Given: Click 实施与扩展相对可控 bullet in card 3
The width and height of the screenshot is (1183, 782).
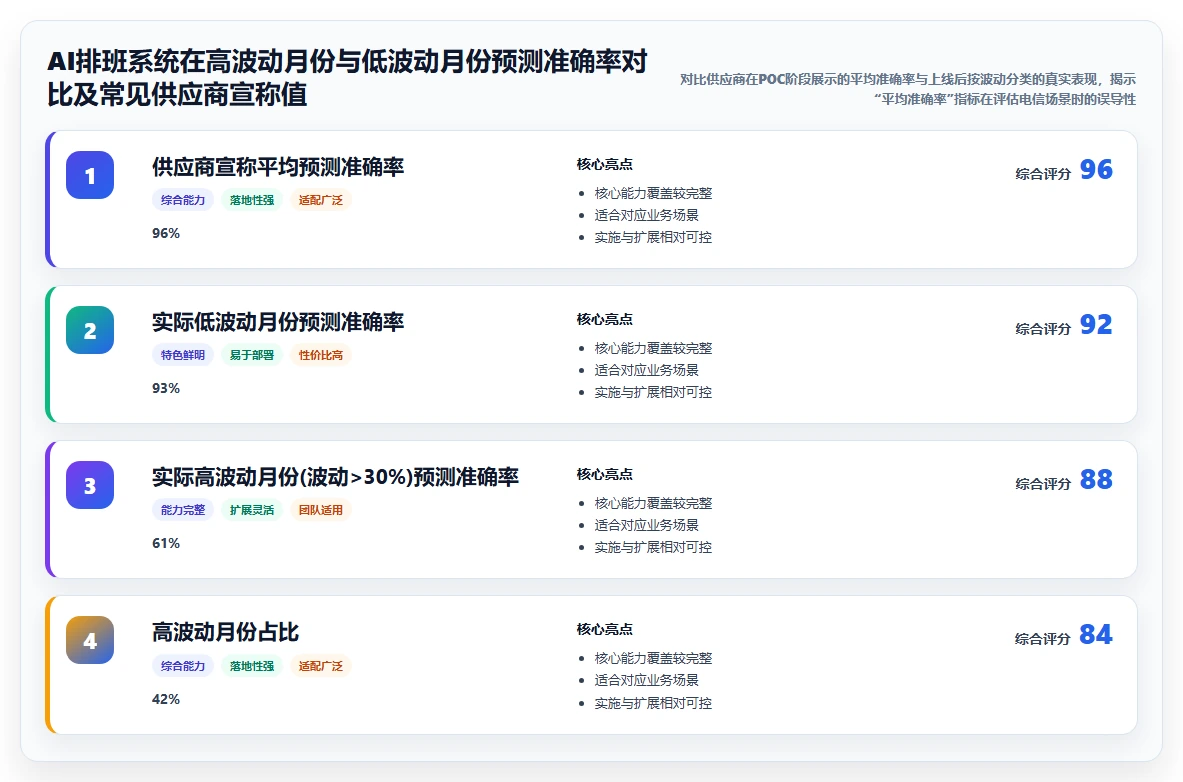Looking at the screenshot, I should coord(653,547).
